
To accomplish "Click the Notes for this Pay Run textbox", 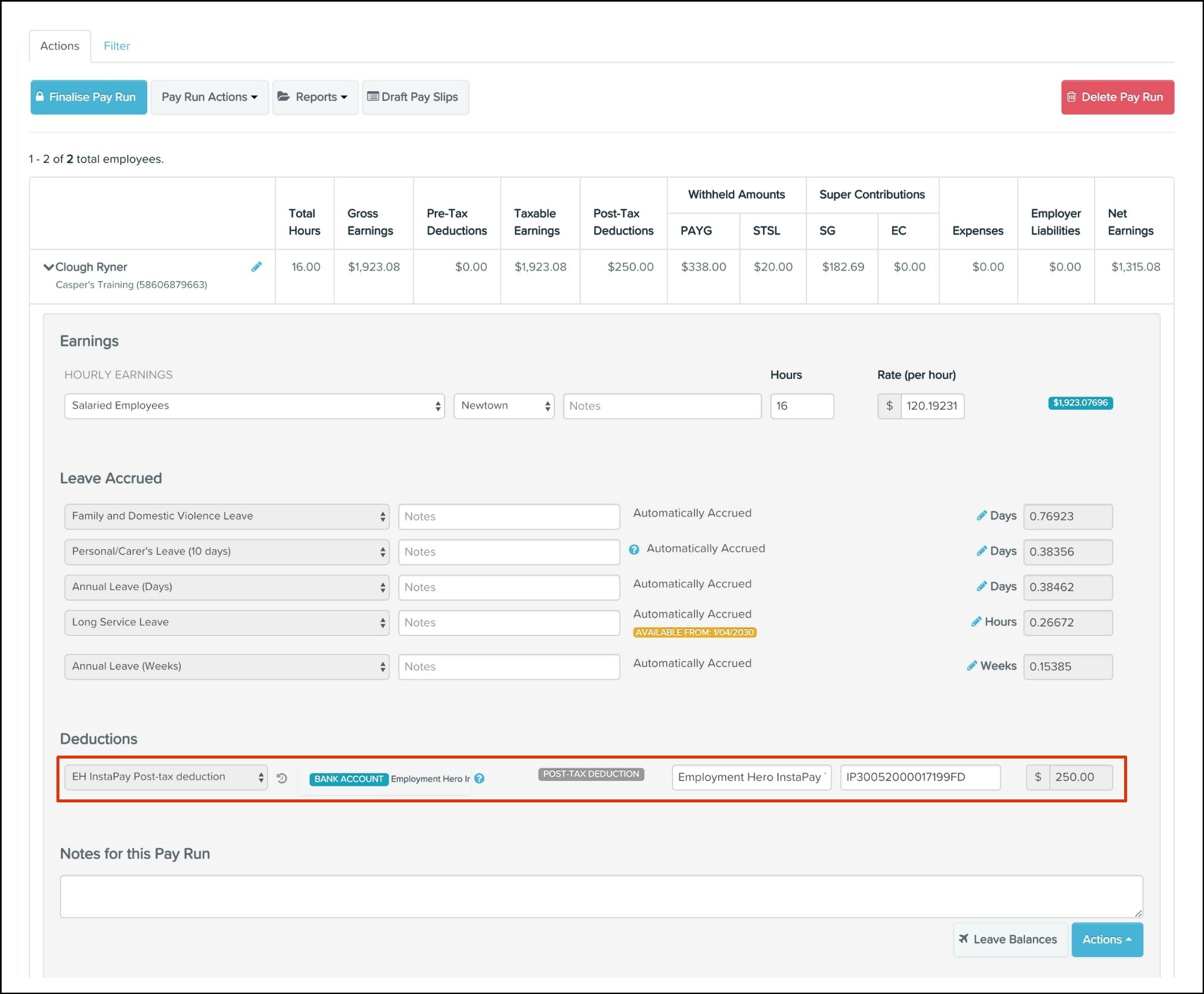I will 600,896.
